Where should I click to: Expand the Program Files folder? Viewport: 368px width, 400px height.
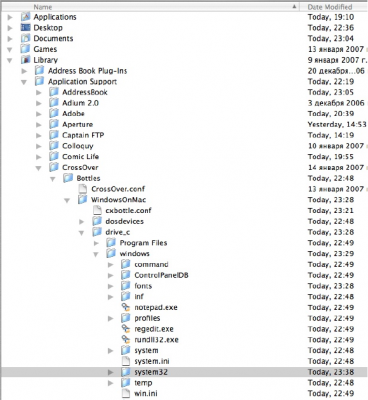click(x=96, y=243)
